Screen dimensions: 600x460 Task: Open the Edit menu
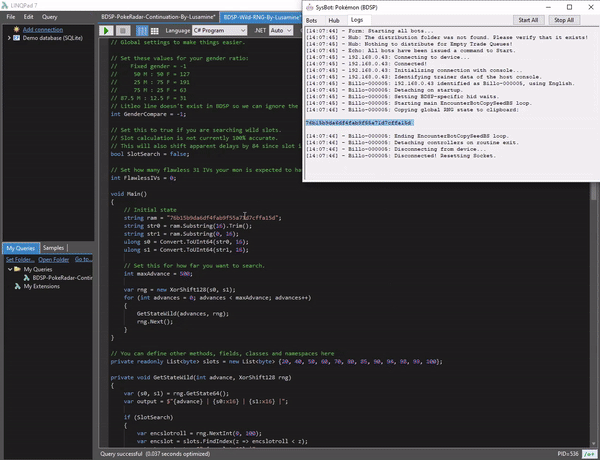click(x=28, y=17)
